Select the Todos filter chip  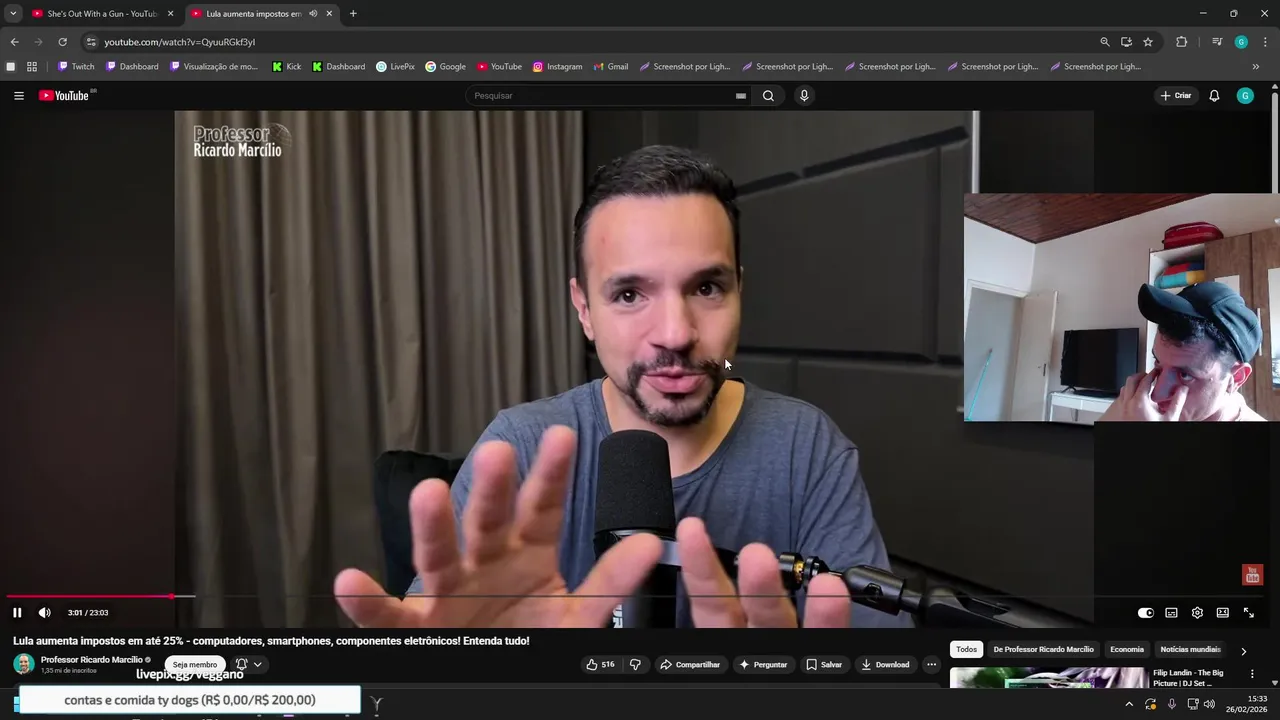tap(966, 650)
